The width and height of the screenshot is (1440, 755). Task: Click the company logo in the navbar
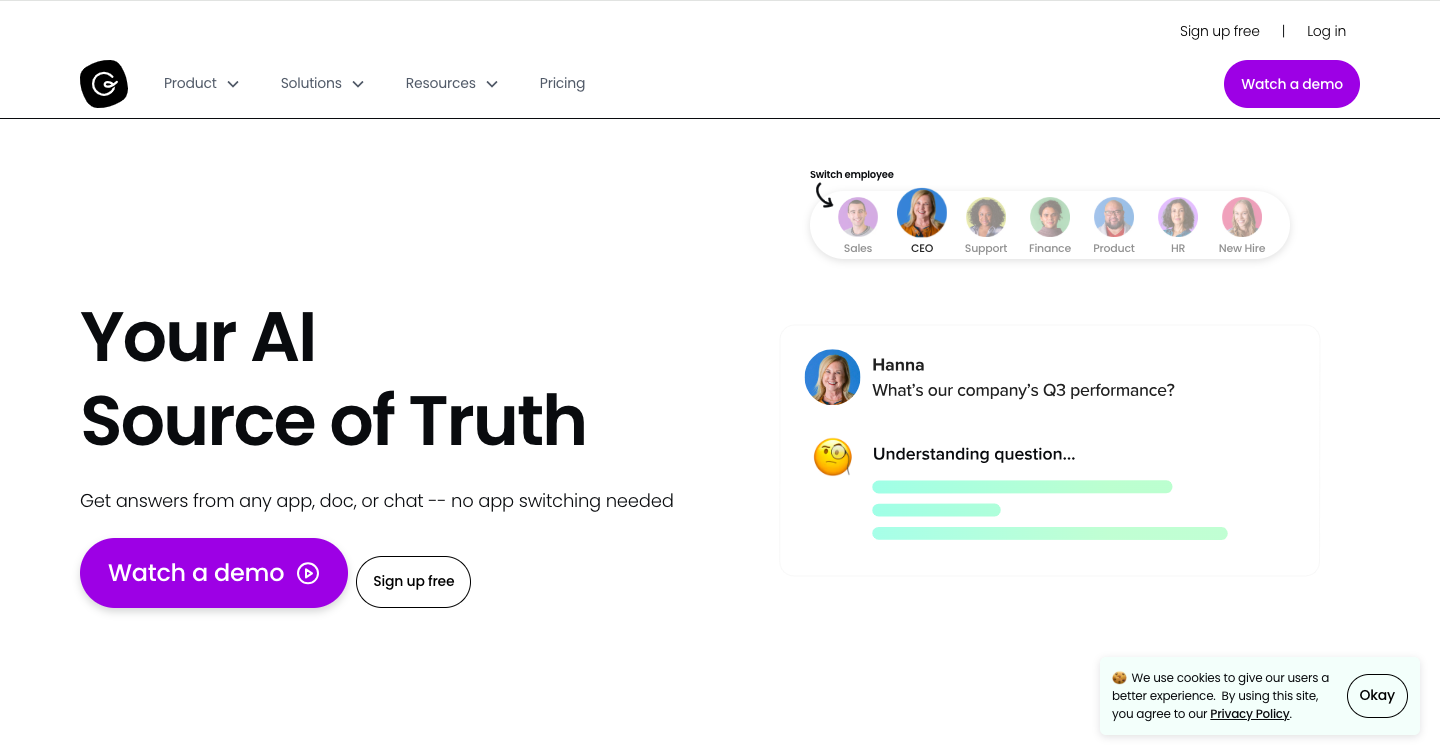point(104,84)
